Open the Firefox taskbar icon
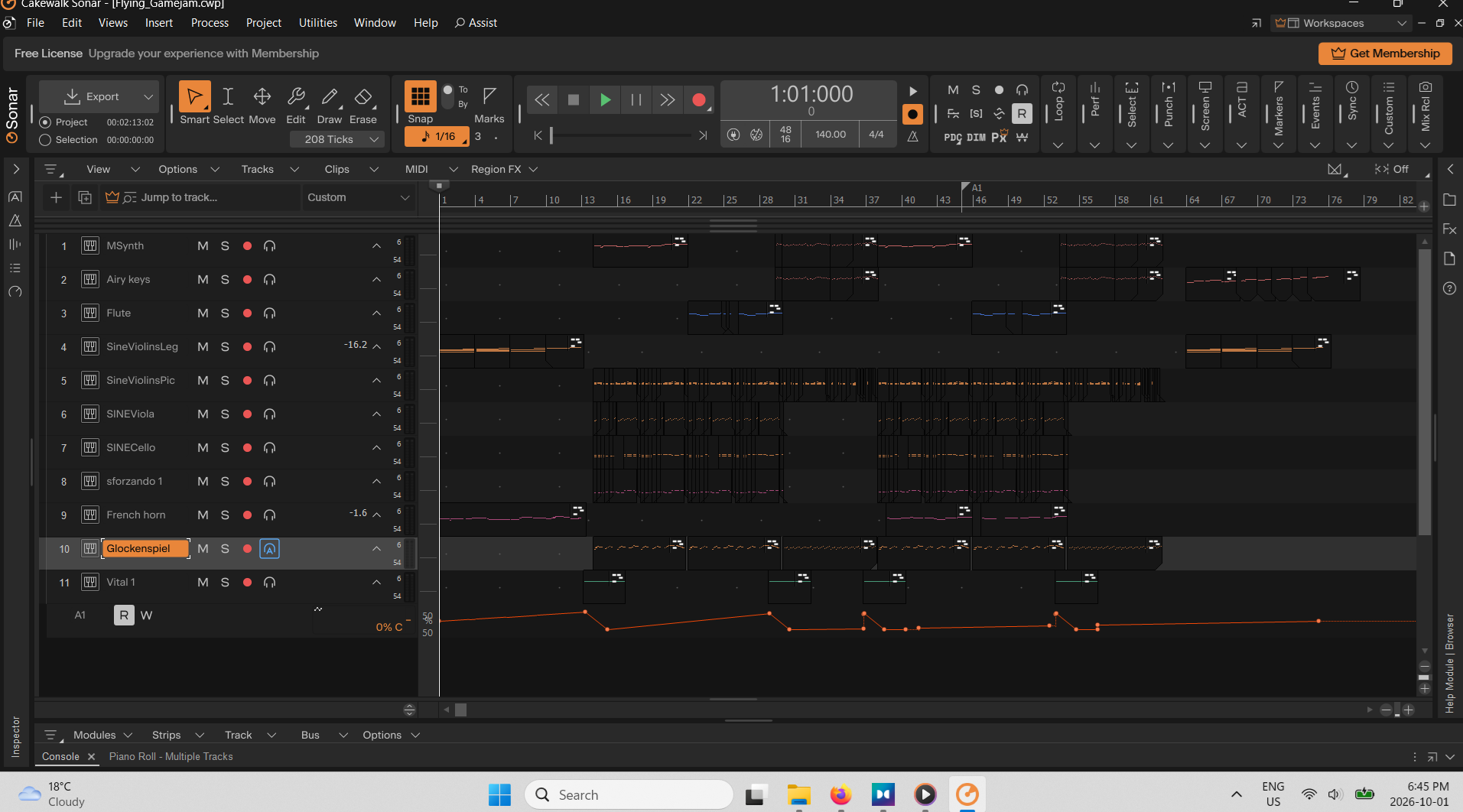The width and height of the screenshot is (1463, 812). coord(840,794)
